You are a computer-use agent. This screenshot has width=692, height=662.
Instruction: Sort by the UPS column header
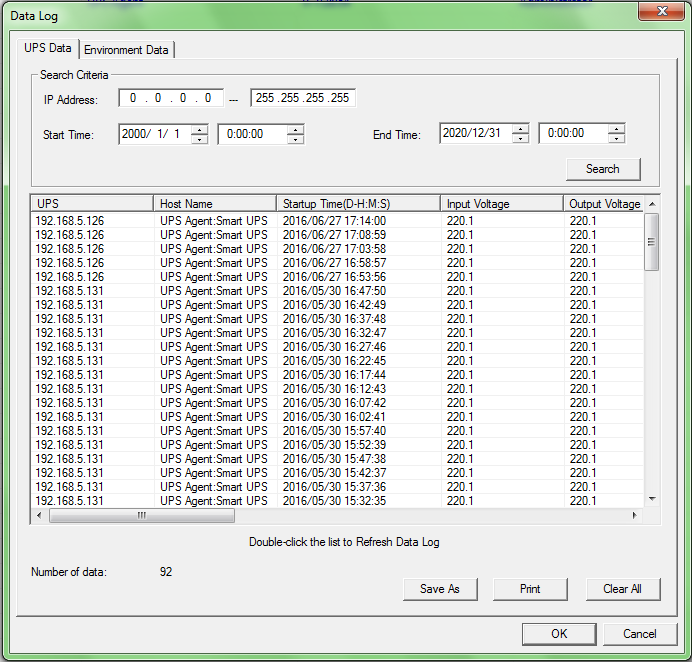pyautogui.click(x=92, y=204)
